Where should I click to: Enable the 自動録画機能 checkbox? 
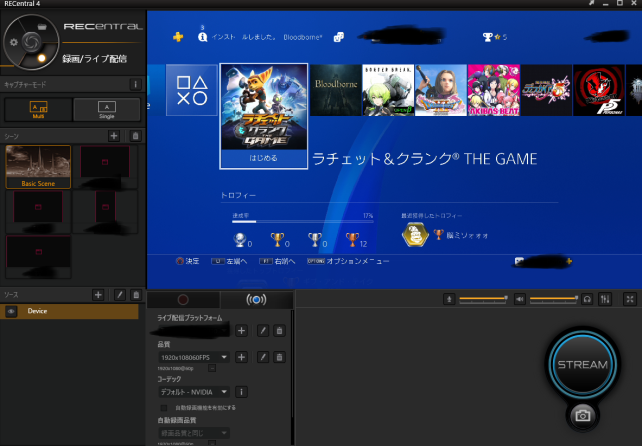pos(164,408)
